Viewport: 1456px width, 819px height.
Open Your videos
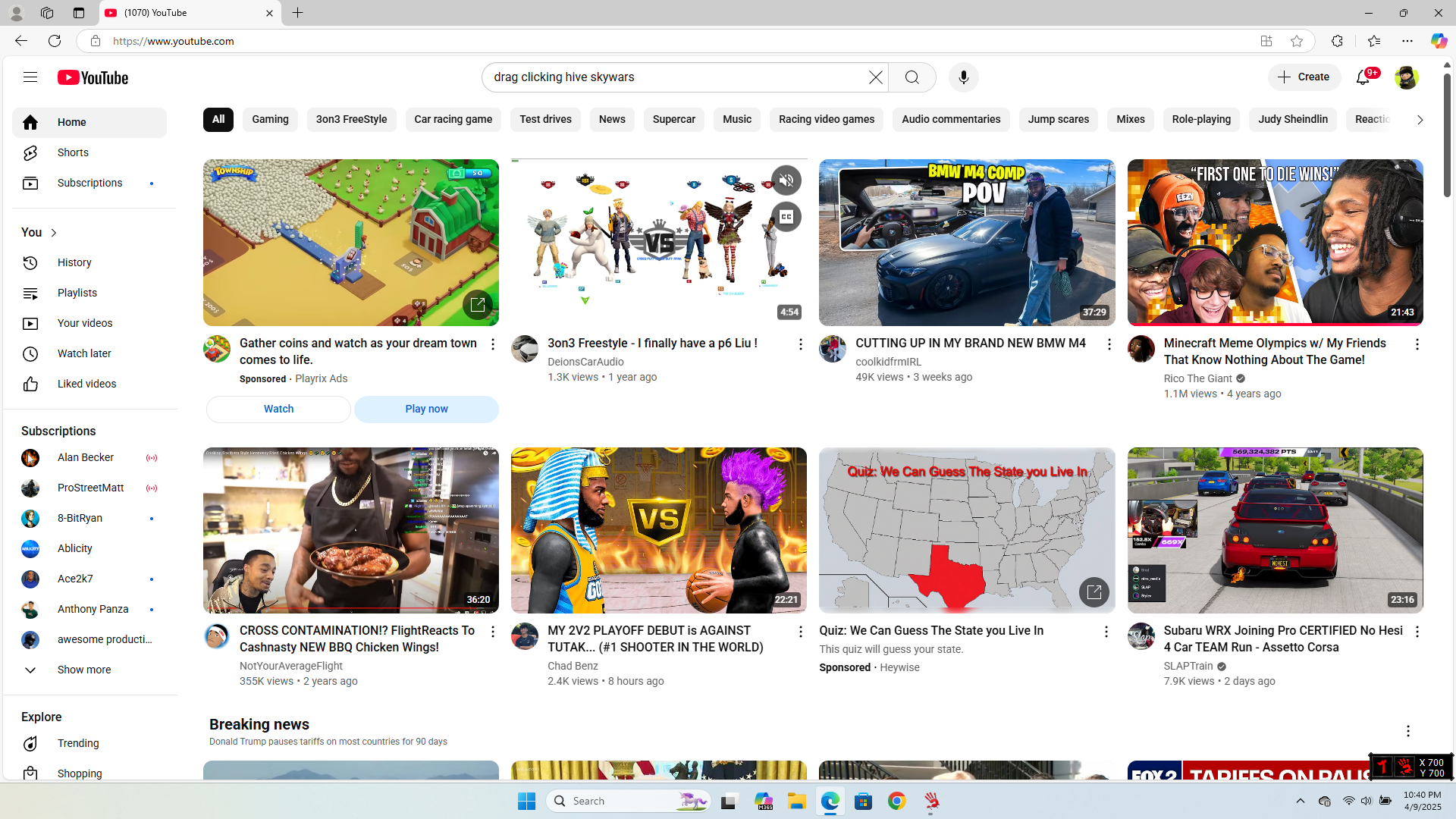pos(89,323)
